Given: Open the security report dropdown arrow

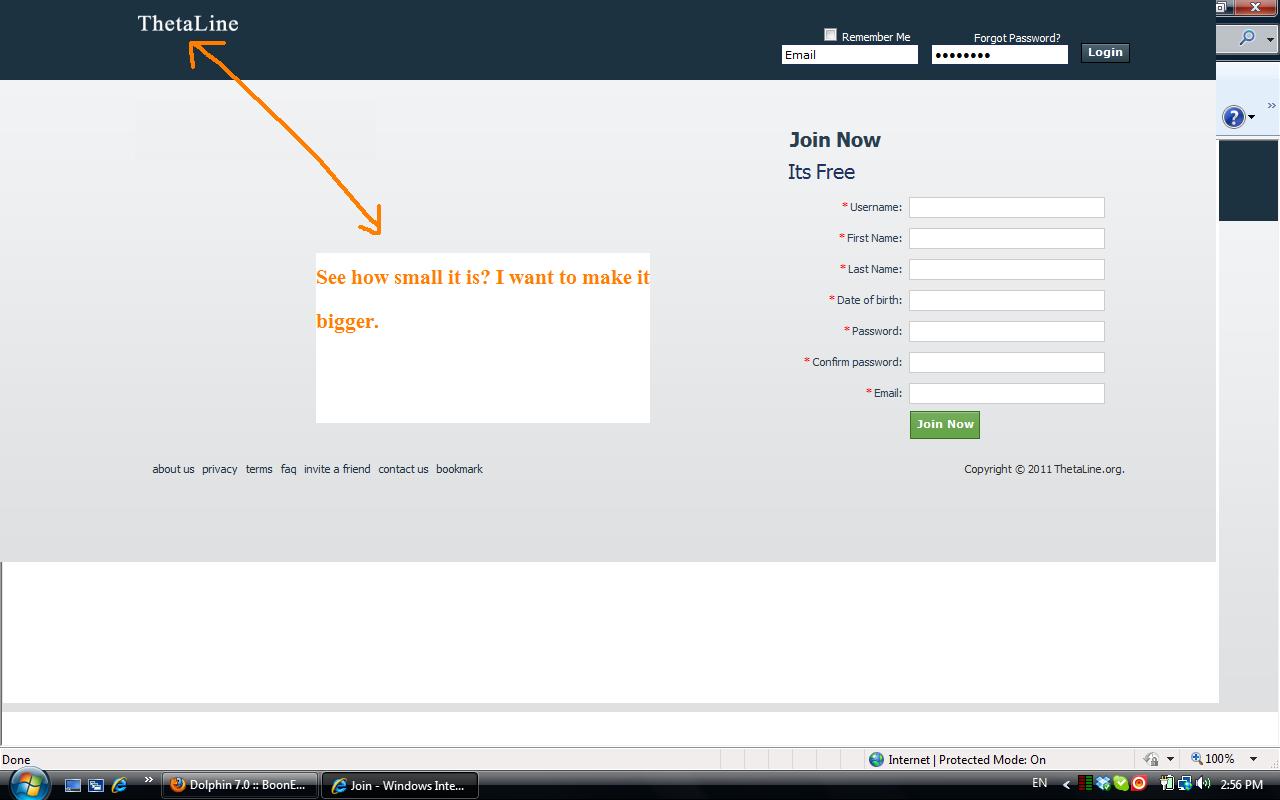Looking at the screenshot, I should pos(1170,760).
